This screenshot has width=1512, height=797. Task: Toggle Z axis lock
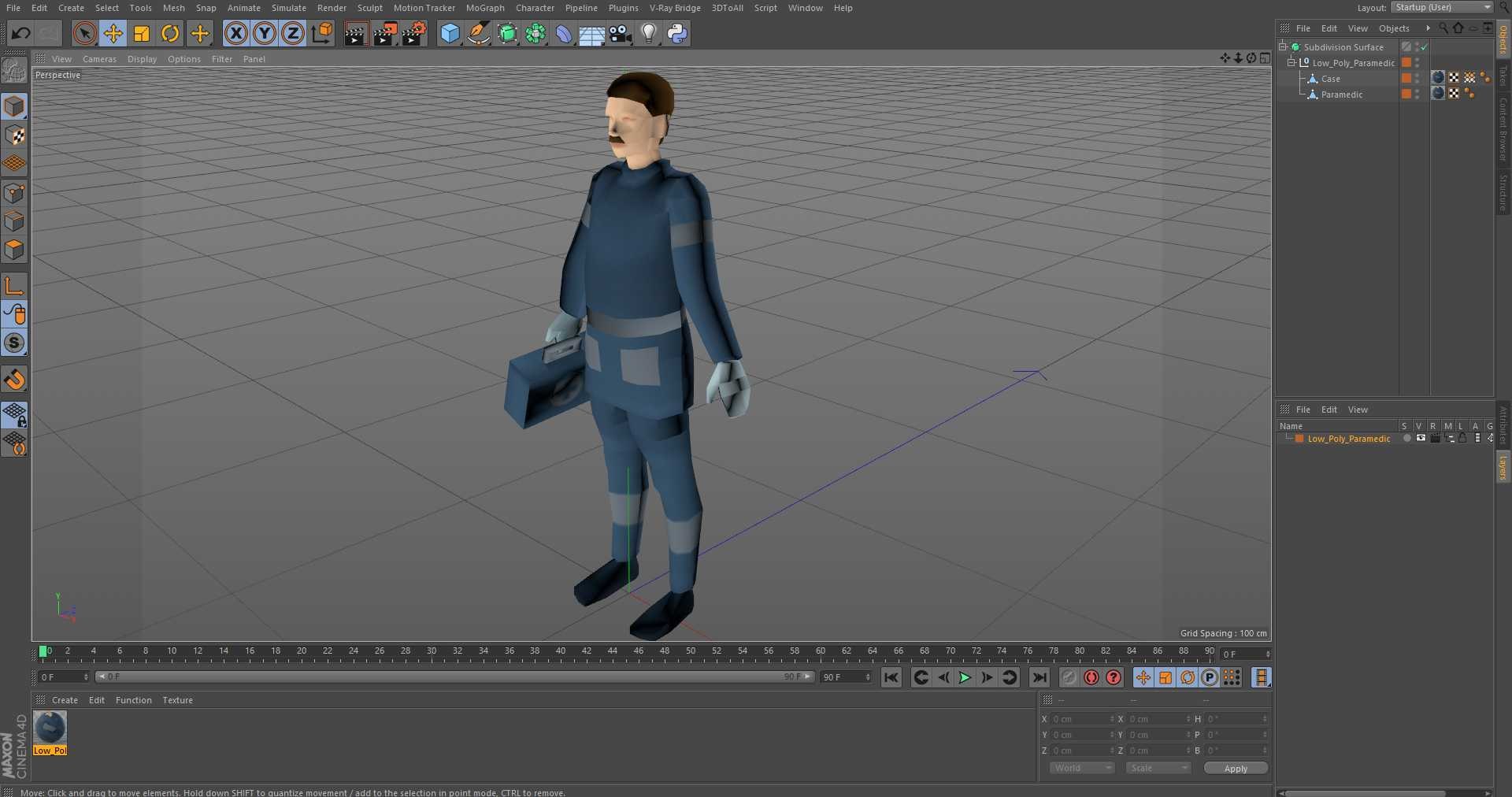[293, 33]
